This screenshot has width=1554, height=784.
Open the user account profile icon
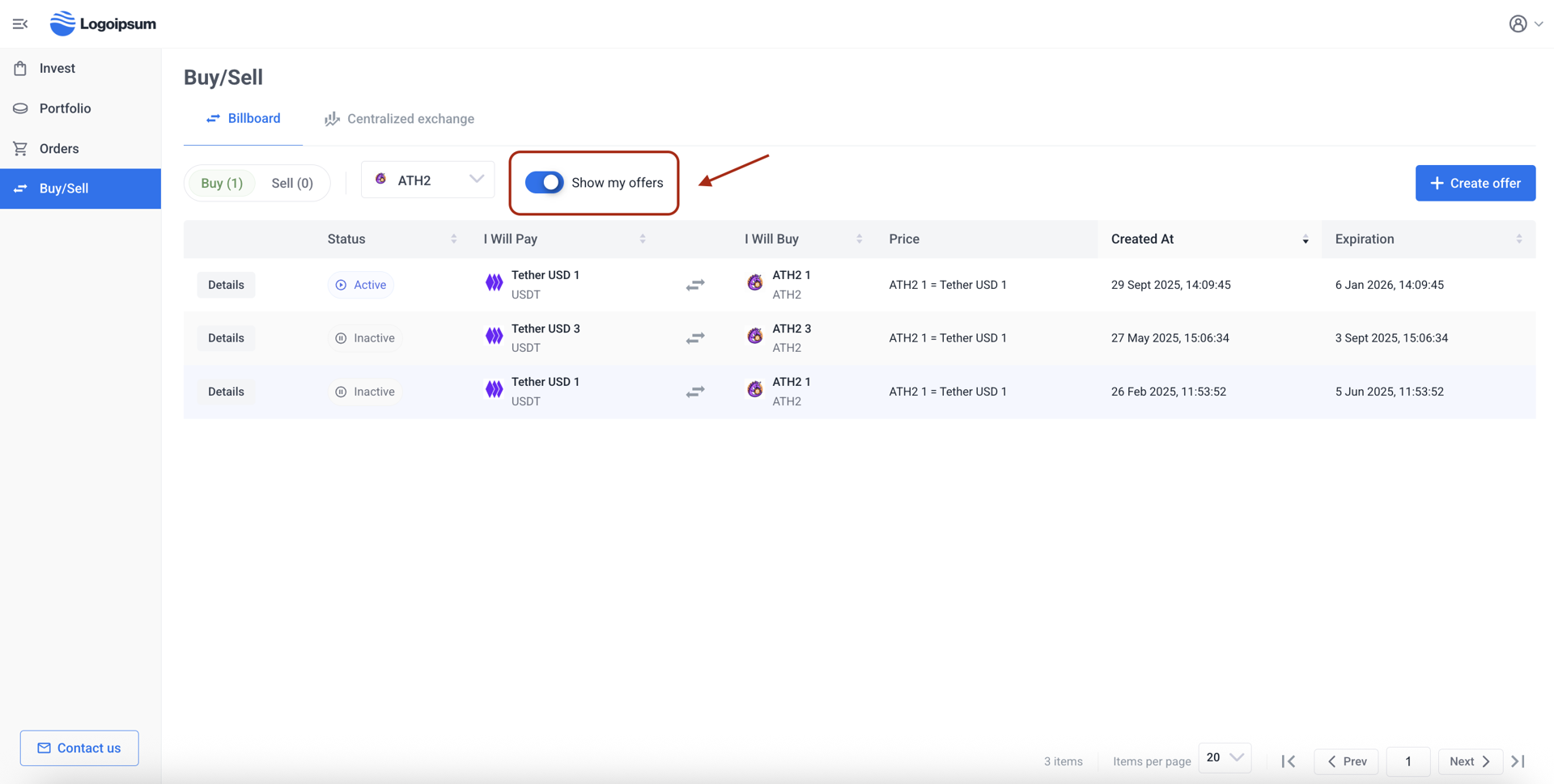[x=1518, y=24]
